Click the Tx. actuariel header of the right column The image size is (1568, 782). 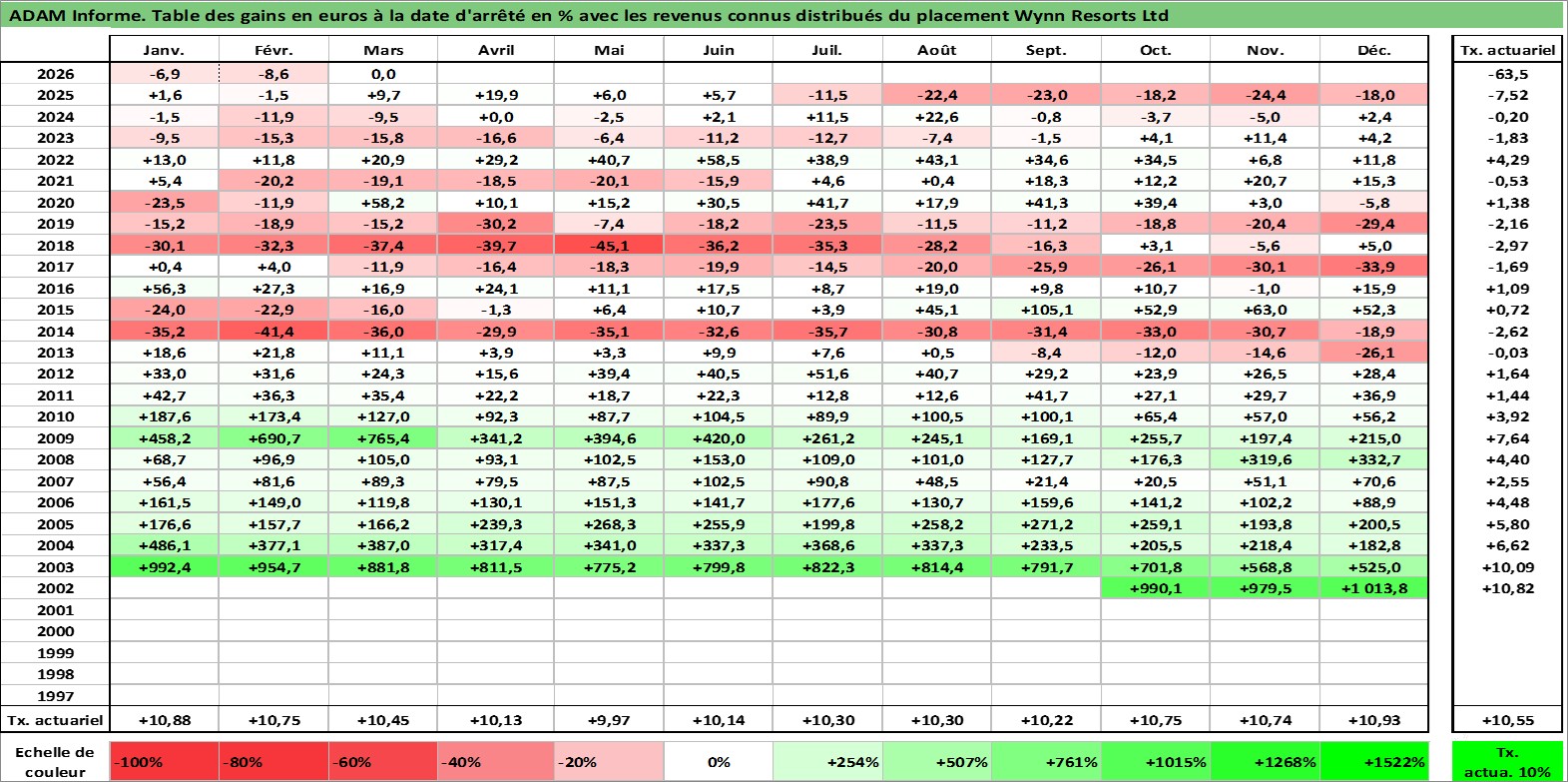coord(1507,50)
